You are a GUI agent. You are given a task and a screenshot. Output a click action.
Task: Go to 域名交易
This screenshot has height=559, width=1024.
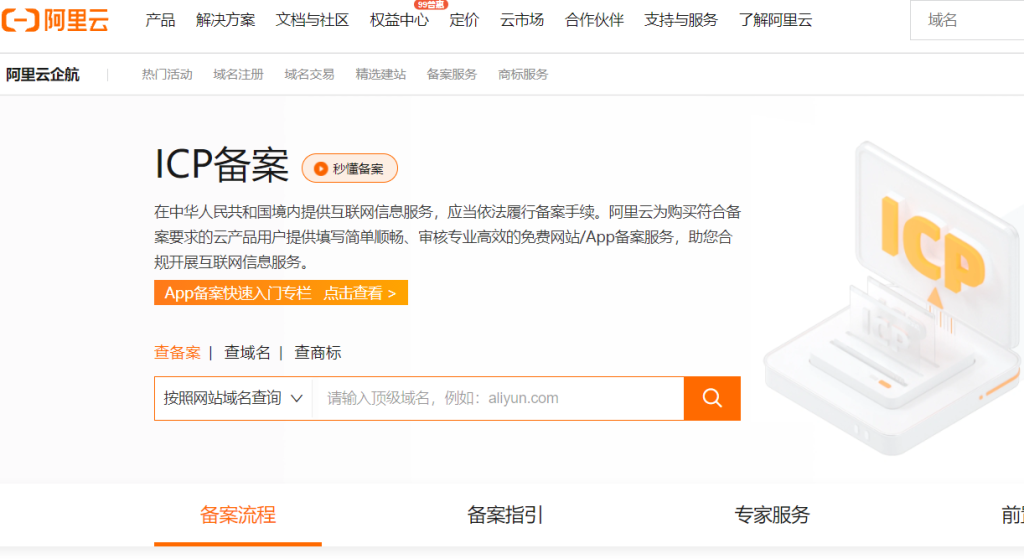pyautogui.click(x=310, y=74)
